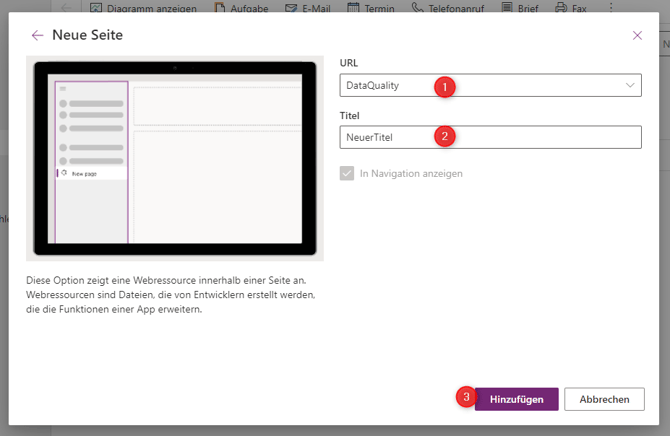Toggle the In Navigation anzeigen checkbox

coord(347,173)
